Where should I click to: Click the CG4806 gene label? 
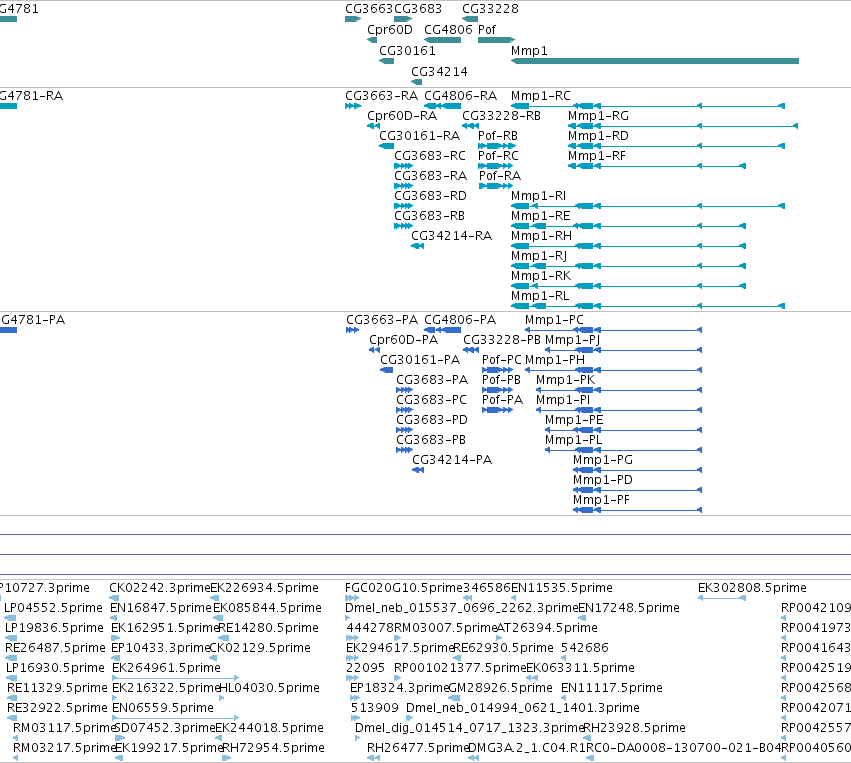pyautogui.click(x=448, y=30)
